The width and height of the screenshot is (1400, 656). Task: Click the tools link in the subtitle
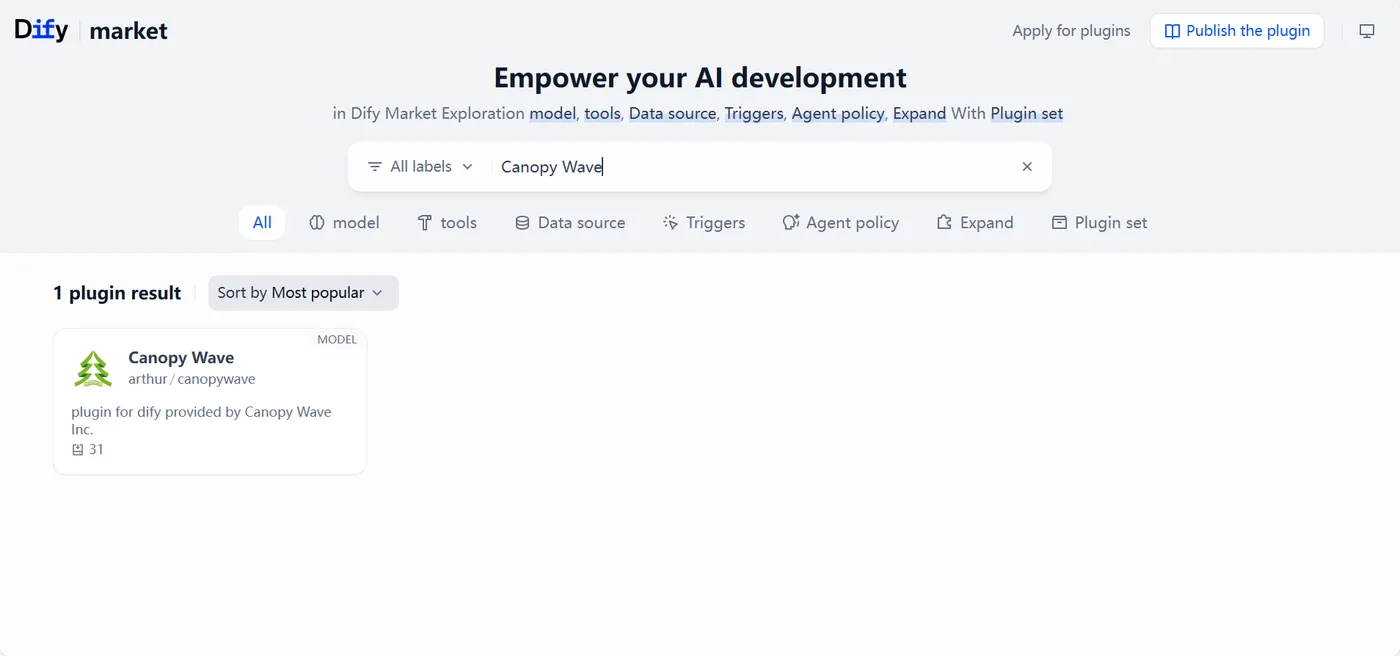(603, 114)
